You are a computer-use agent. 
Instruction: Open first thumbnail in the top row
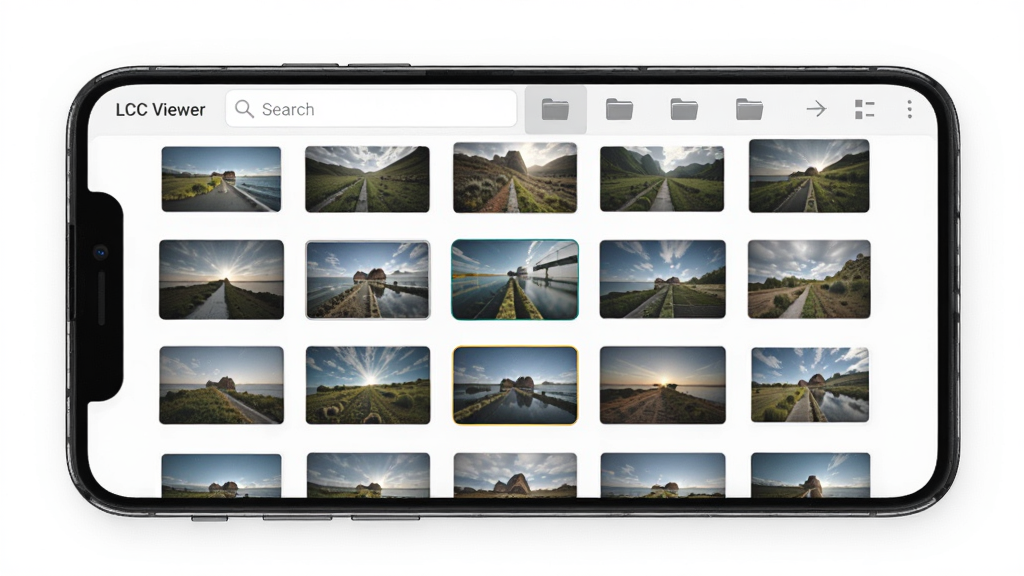click(221, 179)
